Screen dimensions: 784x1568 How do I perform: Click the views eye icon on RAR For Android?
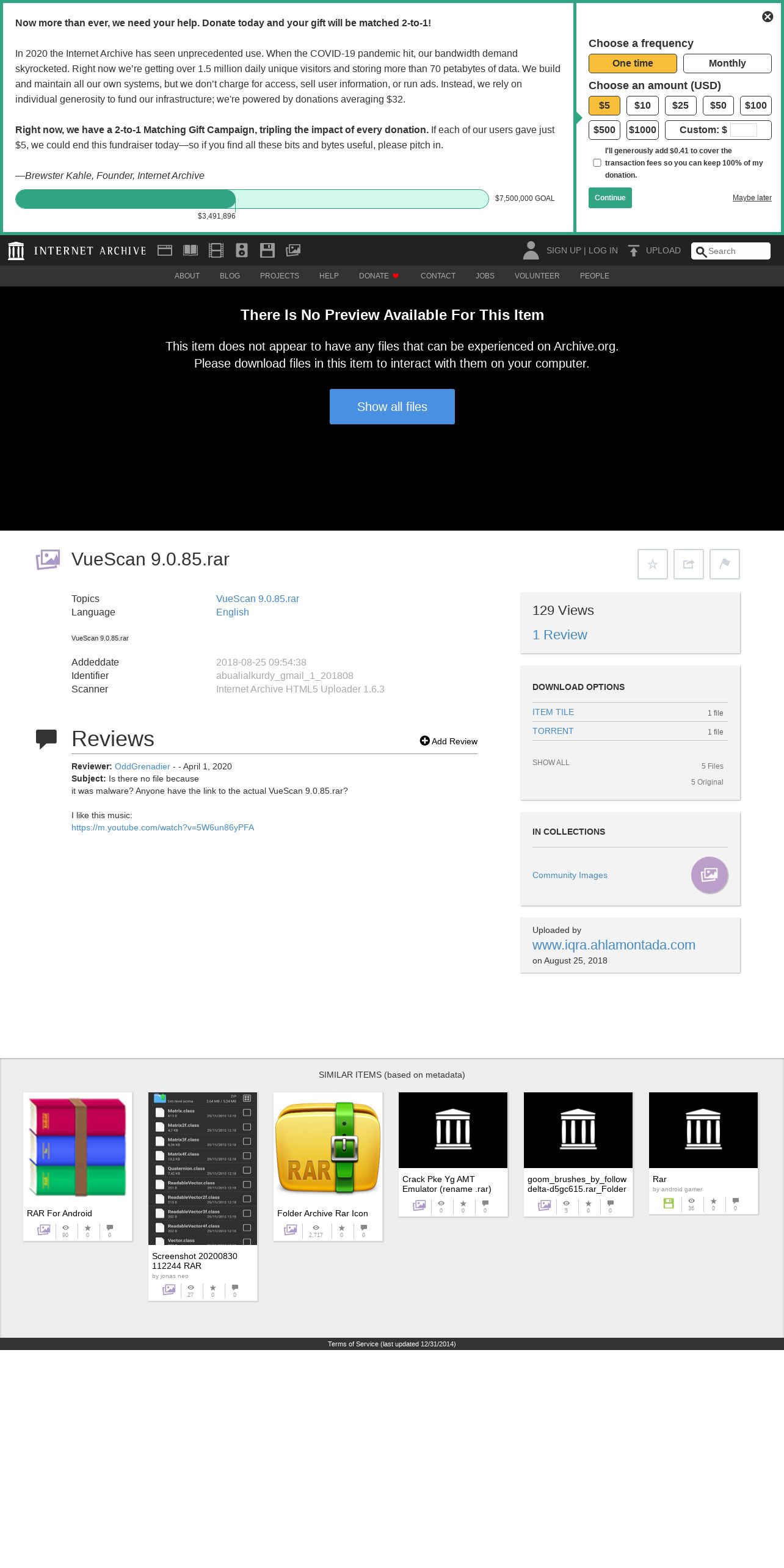coord(65,1227)
